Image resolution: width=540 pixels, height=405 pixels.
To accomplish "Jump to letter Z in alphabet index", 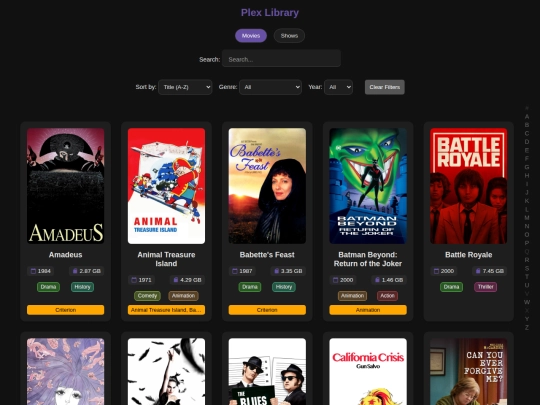I will tap(527, 328).
